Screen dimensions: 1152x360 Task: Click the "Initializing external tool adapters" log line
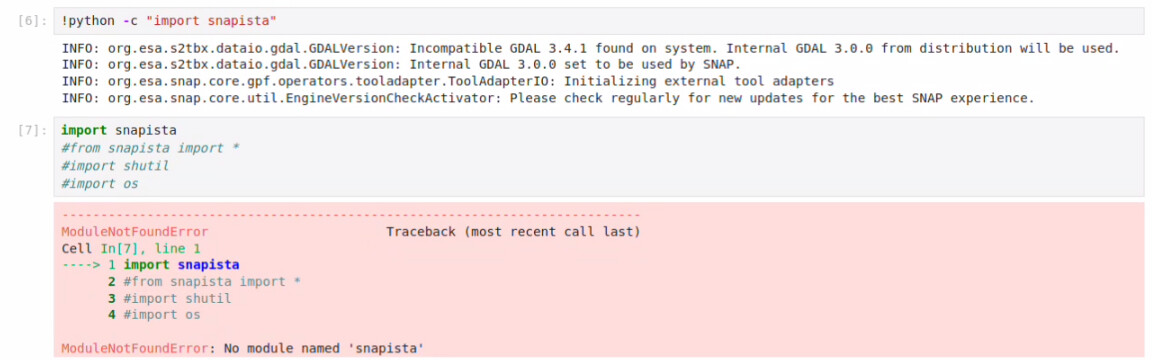(x=448, y=82)
